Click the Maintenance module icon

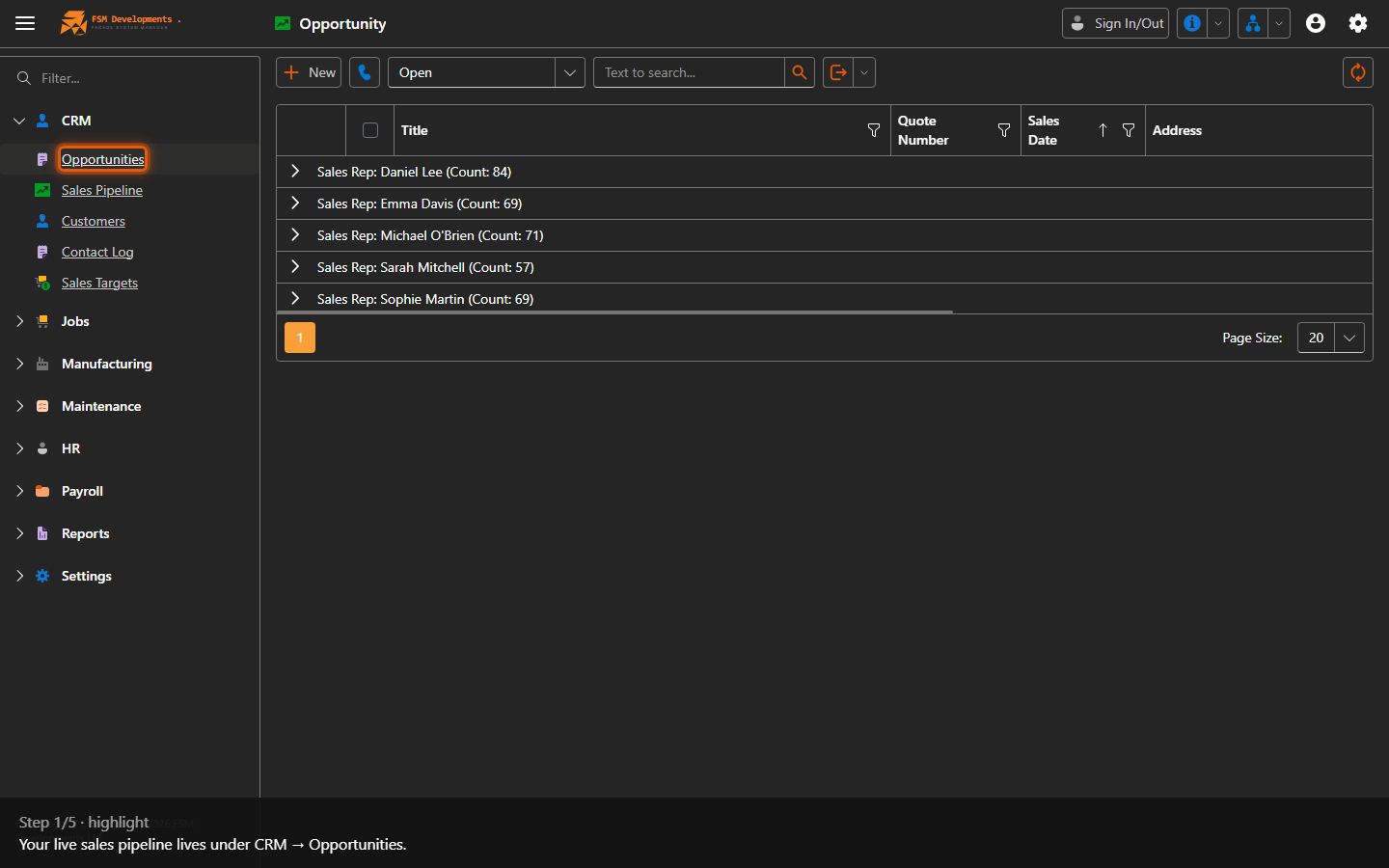pos(42,406)
